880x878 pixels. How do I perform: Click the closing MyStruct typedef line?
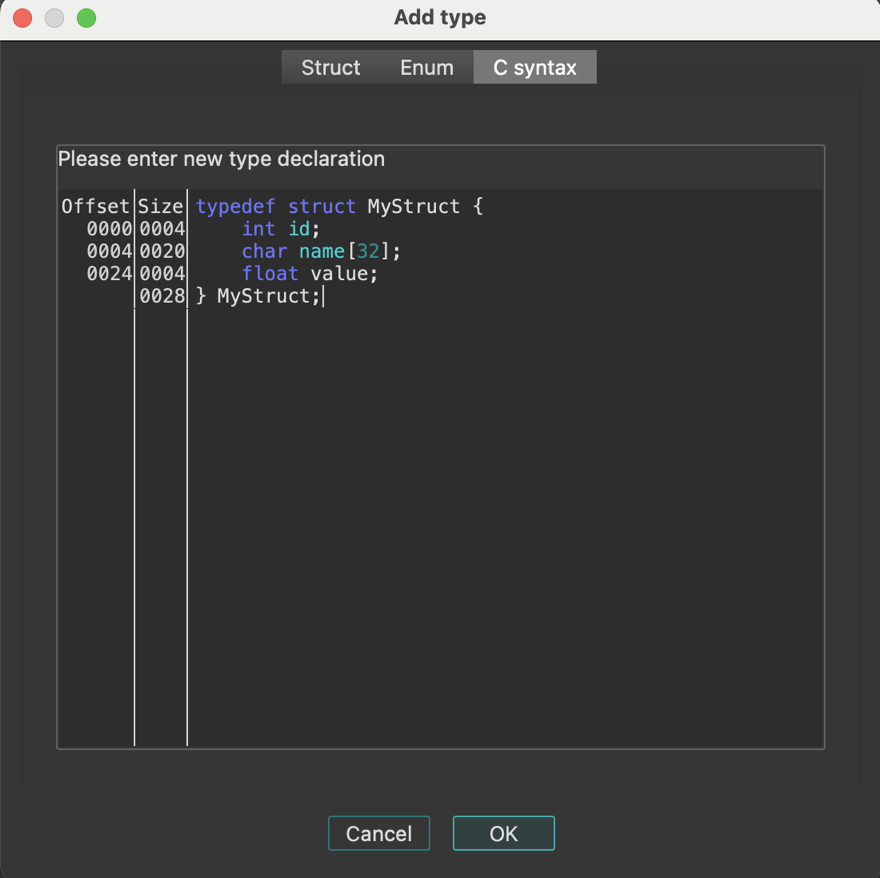tap(260, 295)
